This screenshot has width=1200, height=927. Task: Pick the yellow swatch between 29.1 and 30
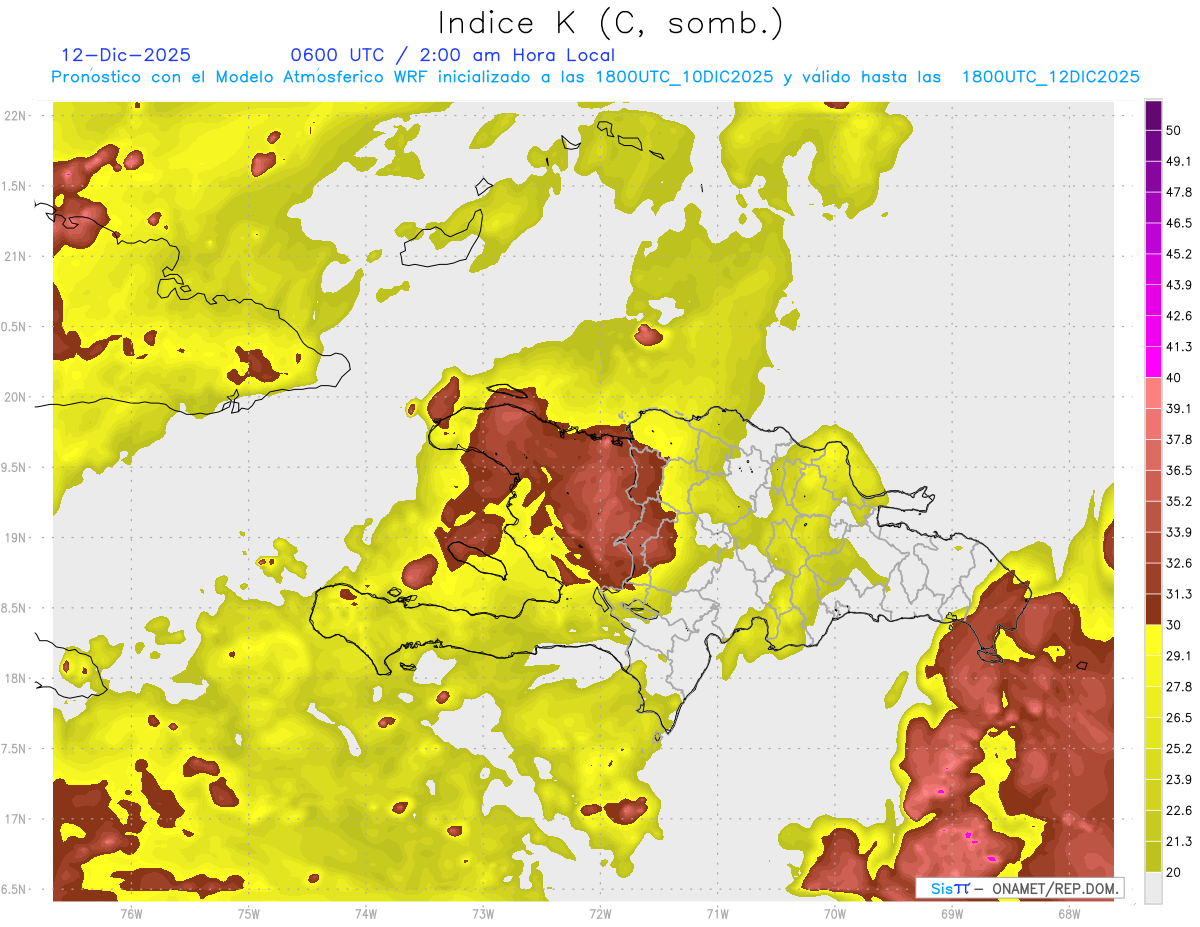pos(1153,640)
